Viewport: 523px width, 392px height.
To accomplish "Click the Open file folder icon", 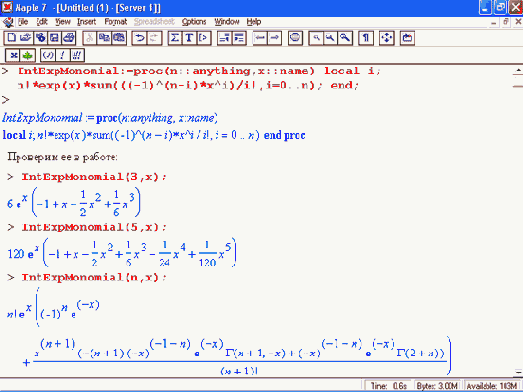I will (26, 38).
